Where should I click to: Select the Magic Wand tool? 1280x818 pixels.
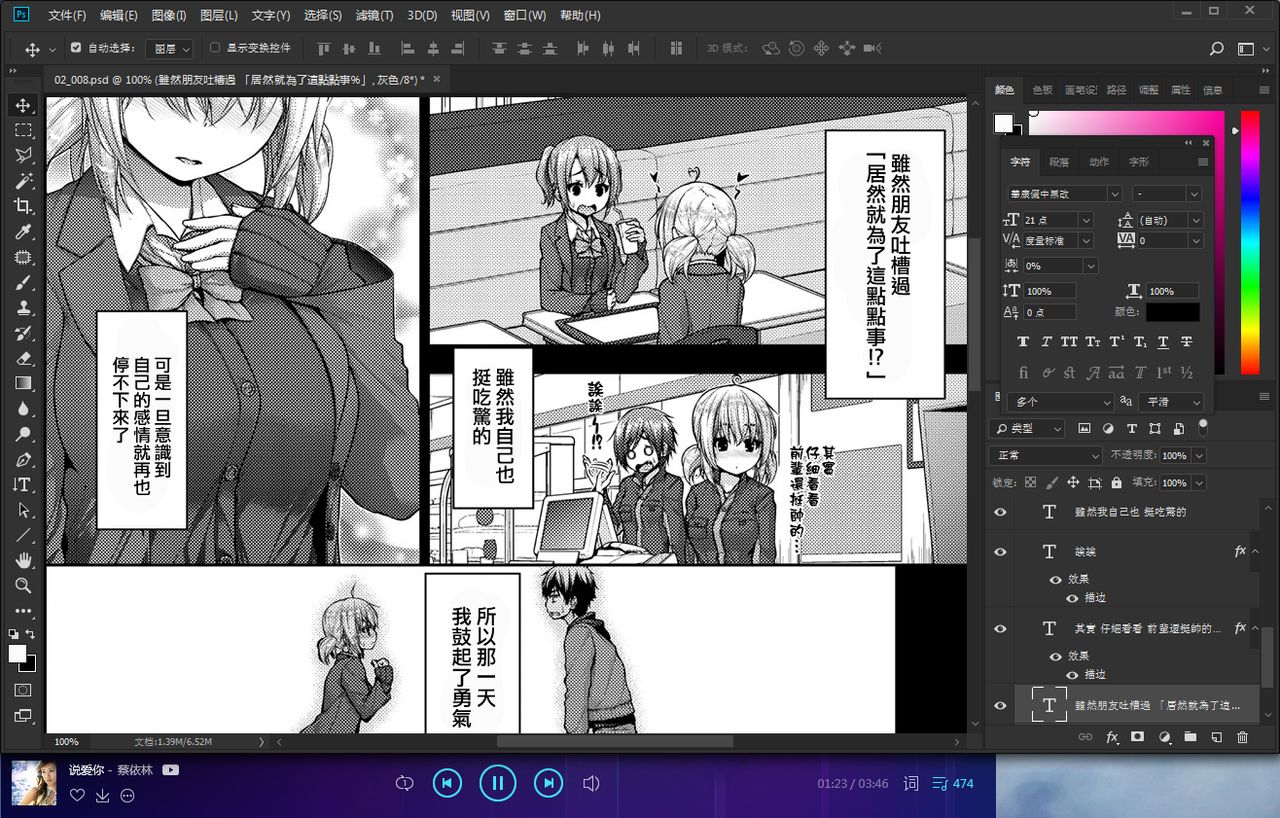coord(23,181)
